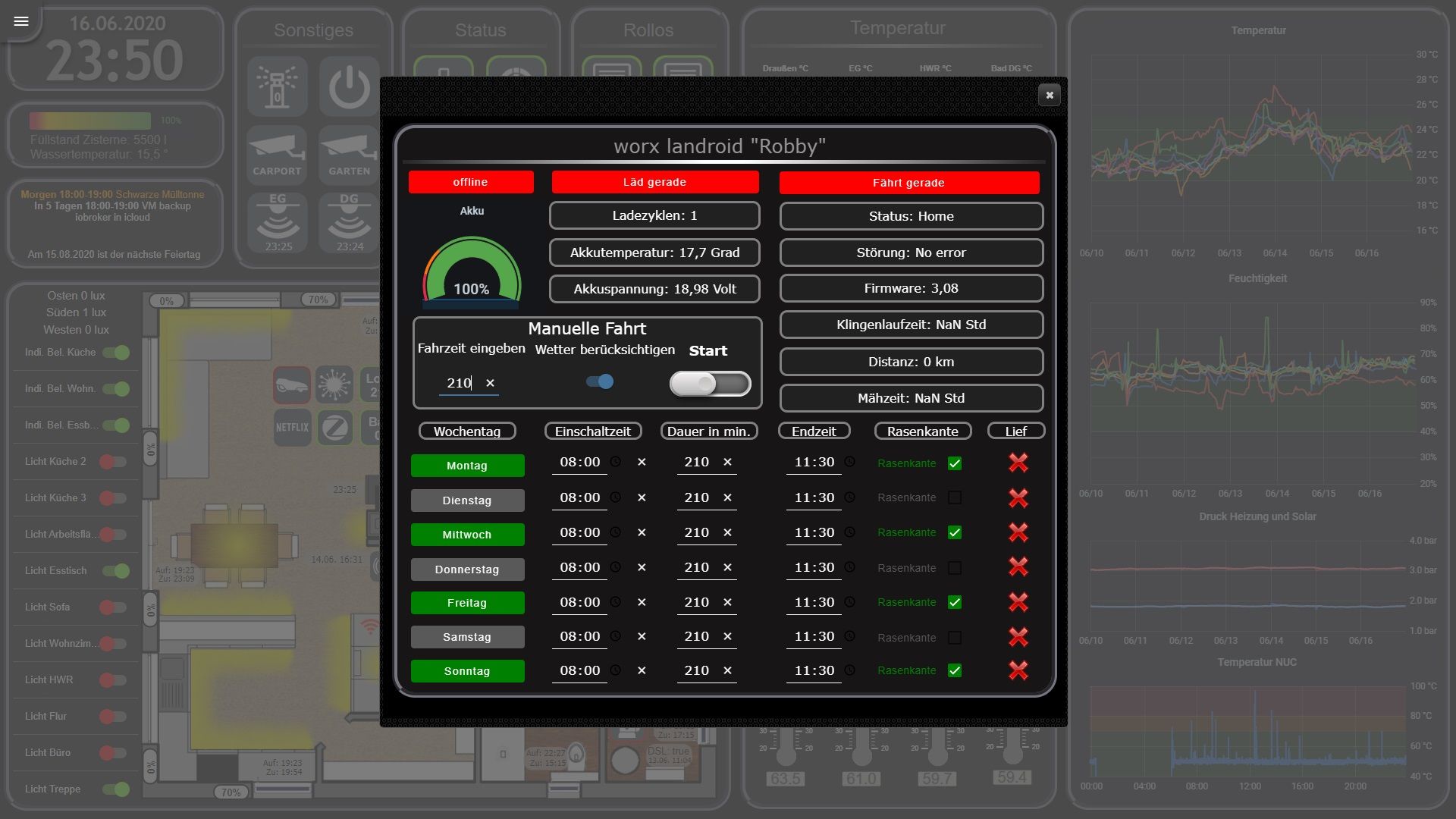1456x819 pixels.
Task: Toggle the Mittwoch weekday button
Action: pyautogui.click(x=467, y=535)
